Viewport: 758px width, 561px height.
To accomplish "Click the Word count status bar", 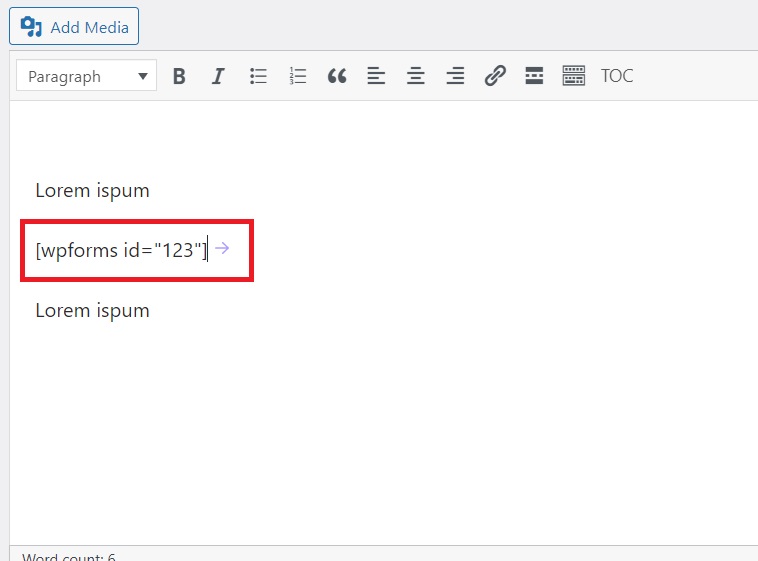I will point(70,555).
